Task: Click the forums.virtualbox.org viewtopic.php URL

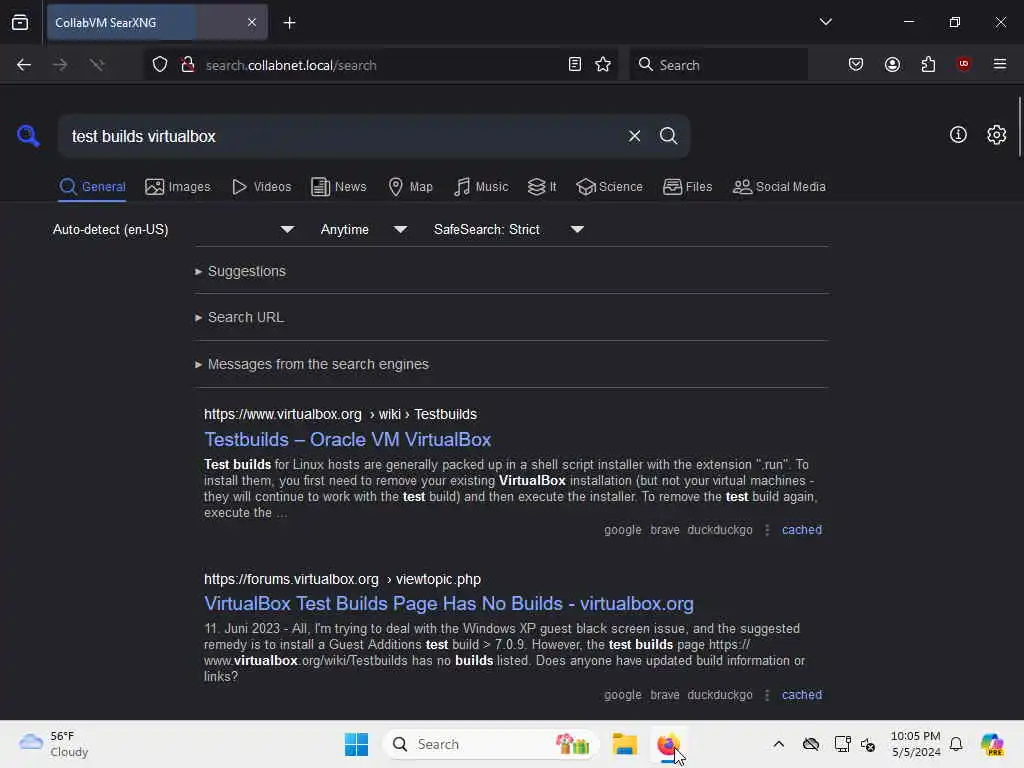Action: pyautogui.click(x=342, y=579)
